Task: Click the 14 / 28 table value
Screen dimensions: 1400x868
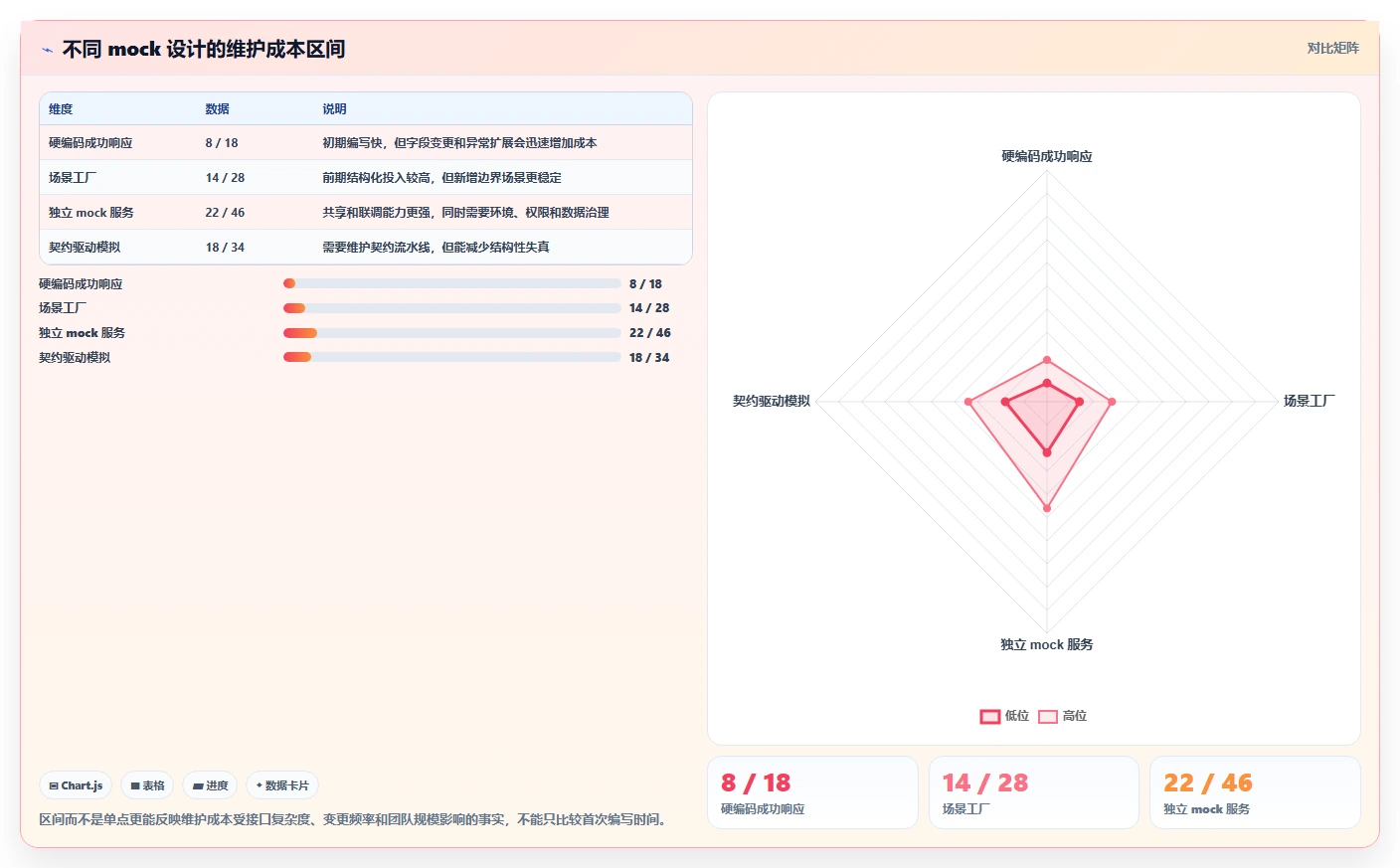Action: [225, 178]
